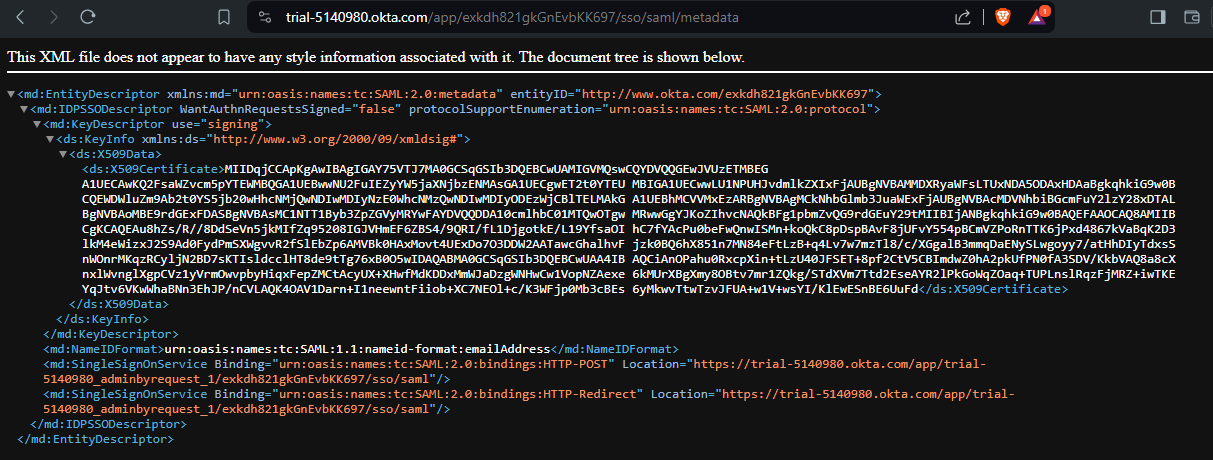The width and height of the screenshot is (1213, 460).
Task: Open Brave Shields lion icon
Action: (x=1003, y=17)
